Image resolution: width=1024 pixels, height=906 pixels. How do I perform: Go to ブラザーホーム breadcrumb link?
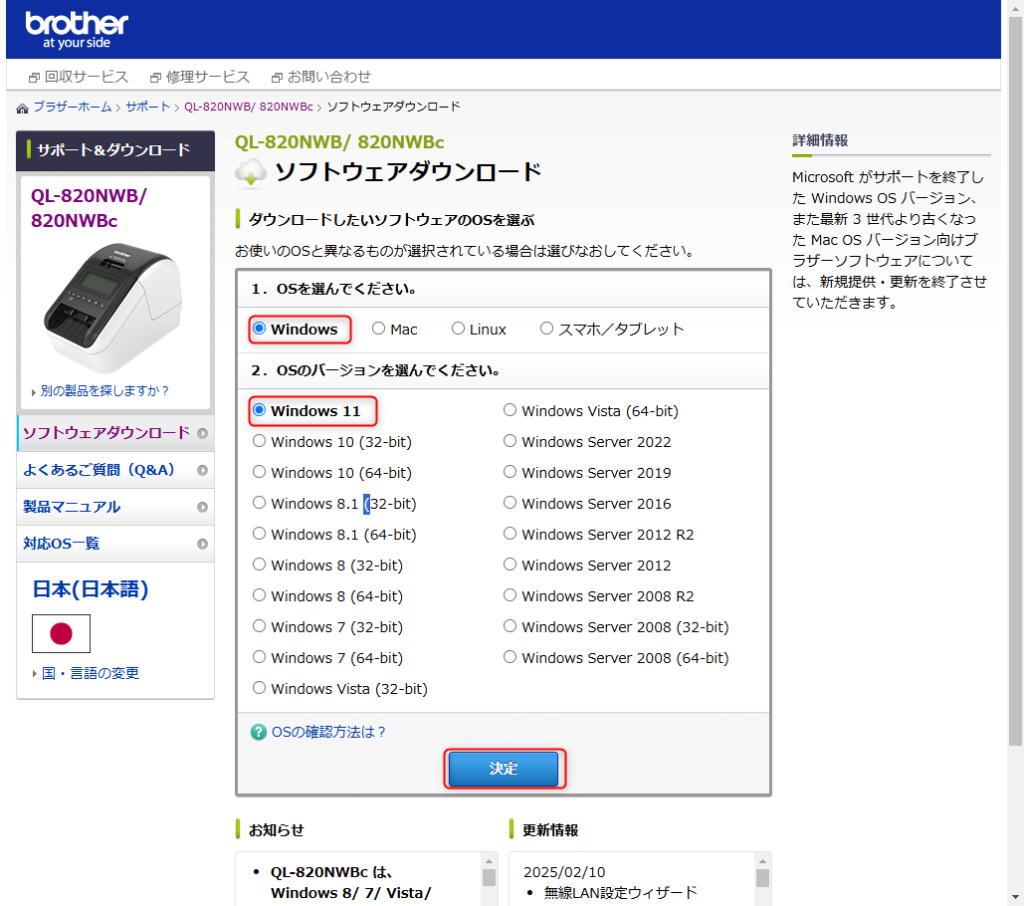(72, 107)
